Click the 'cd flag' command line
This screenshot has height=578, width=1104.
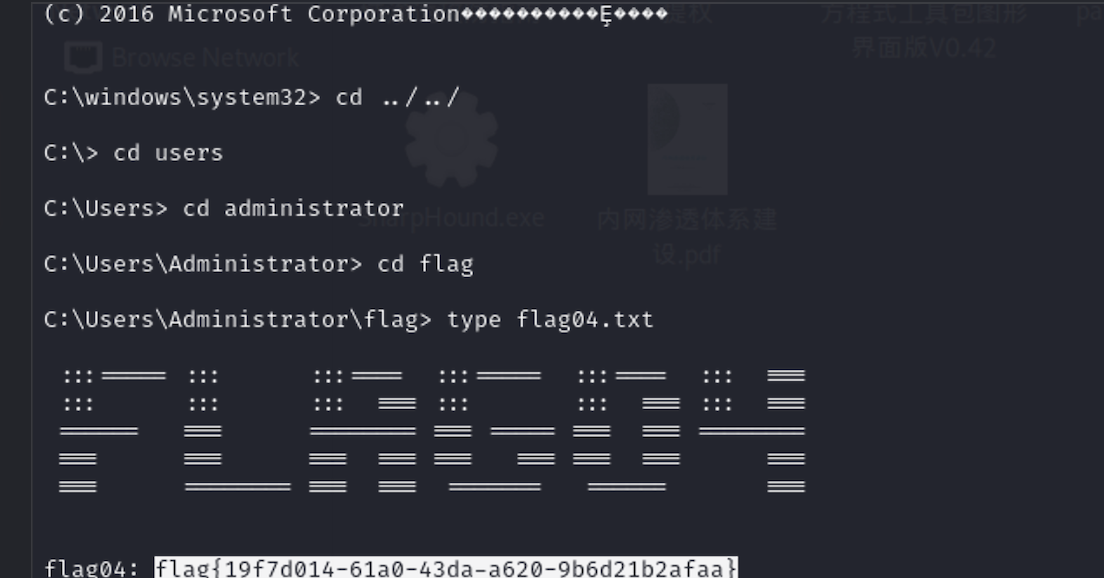point(258,264)
